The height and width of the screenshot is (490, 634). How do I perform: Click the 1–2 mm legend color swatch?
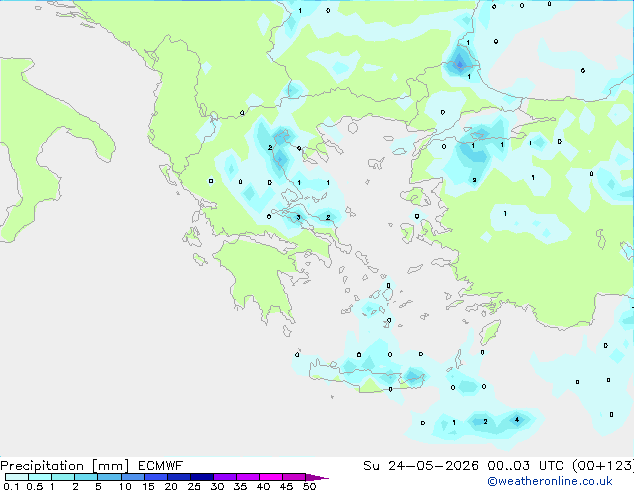[x=63, y=477]
